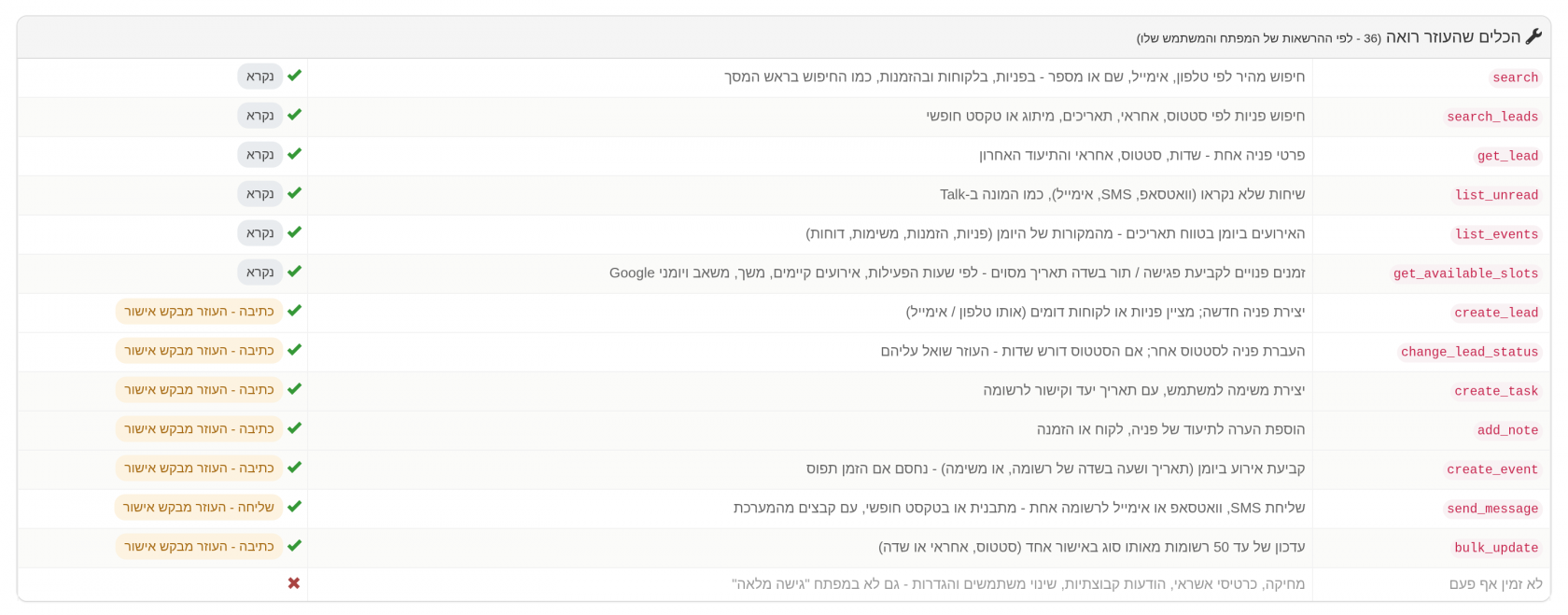1568x615 pixels.
Task: Click the green checkmark in the search row
Action: pos(295,76)
